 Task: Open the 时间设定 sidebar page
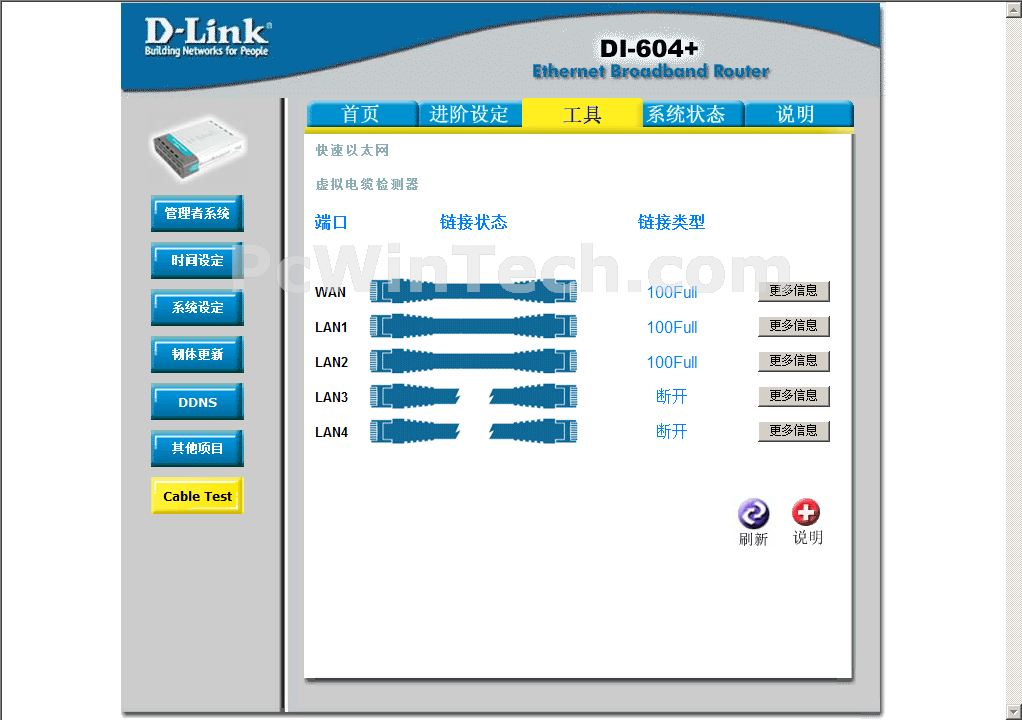click(x=197, y=260)
